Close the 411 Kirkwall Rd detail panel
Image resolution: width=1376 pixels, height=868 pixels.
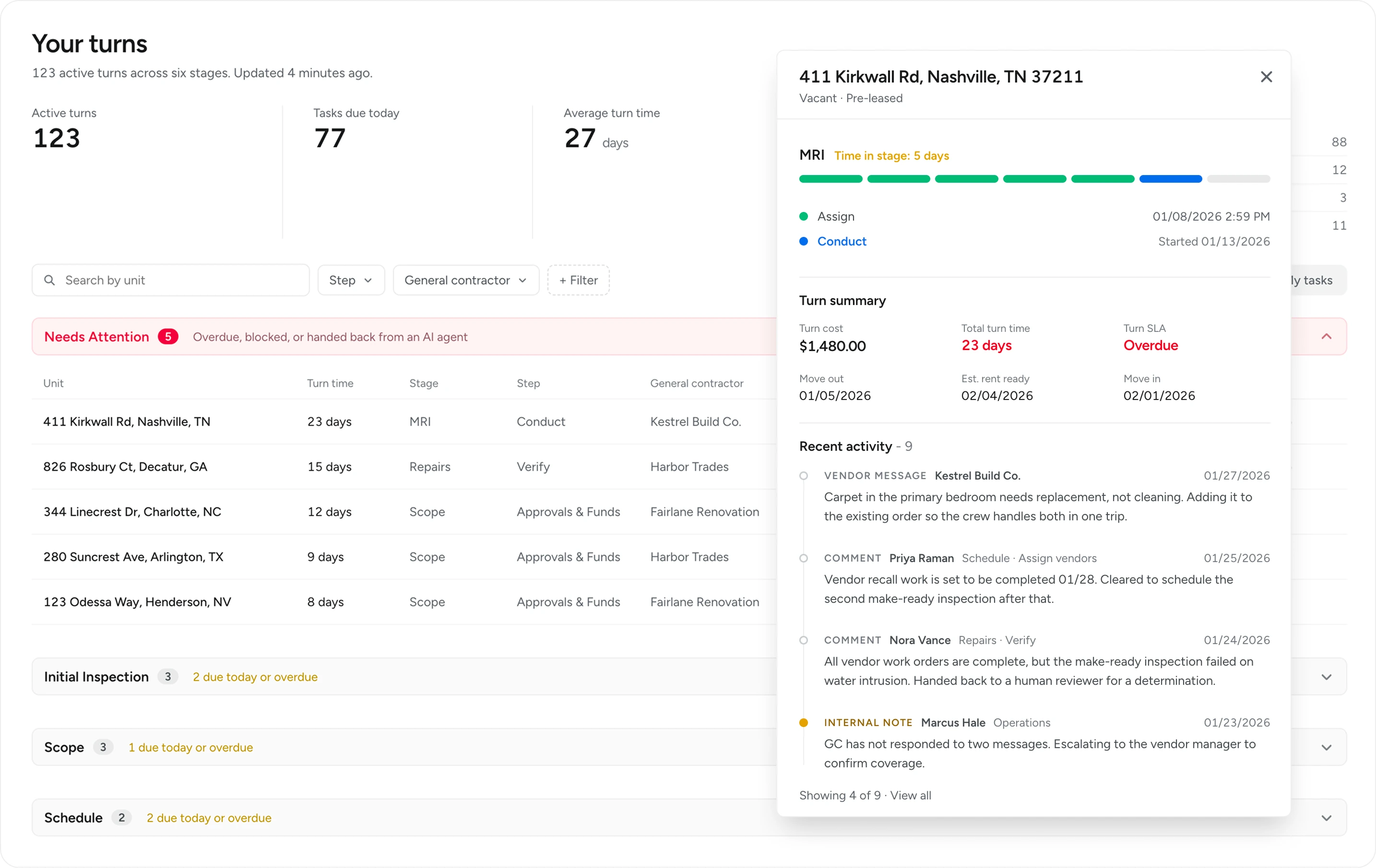1266,77
